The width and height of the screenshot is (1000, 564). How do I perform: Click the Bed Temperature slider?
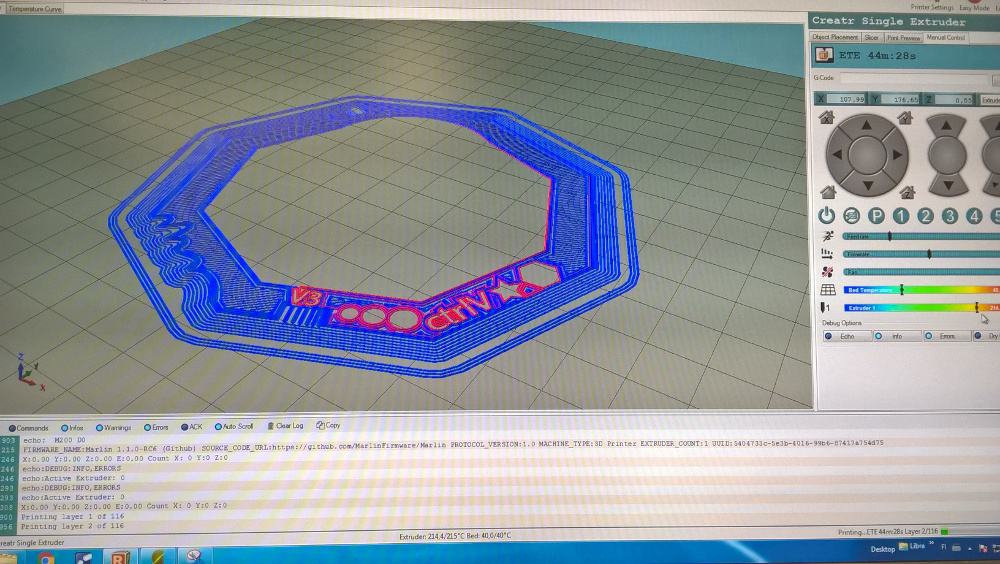click(x=922, y=290)
